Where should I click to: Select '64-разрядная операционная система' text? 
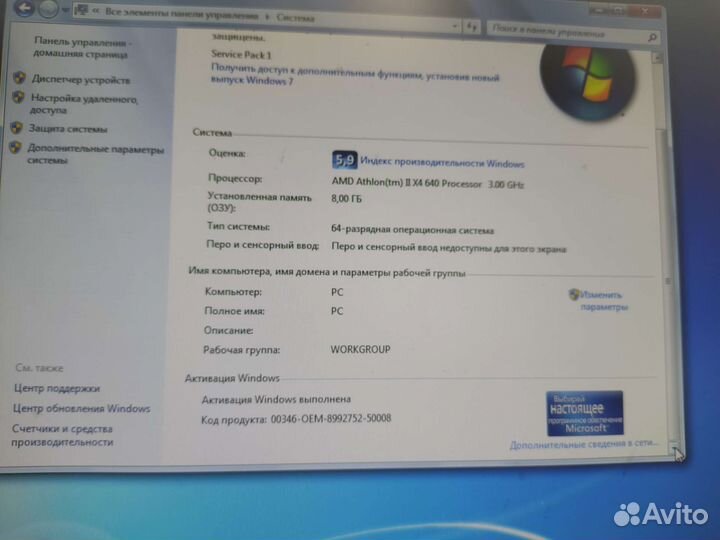click(412, 230)
